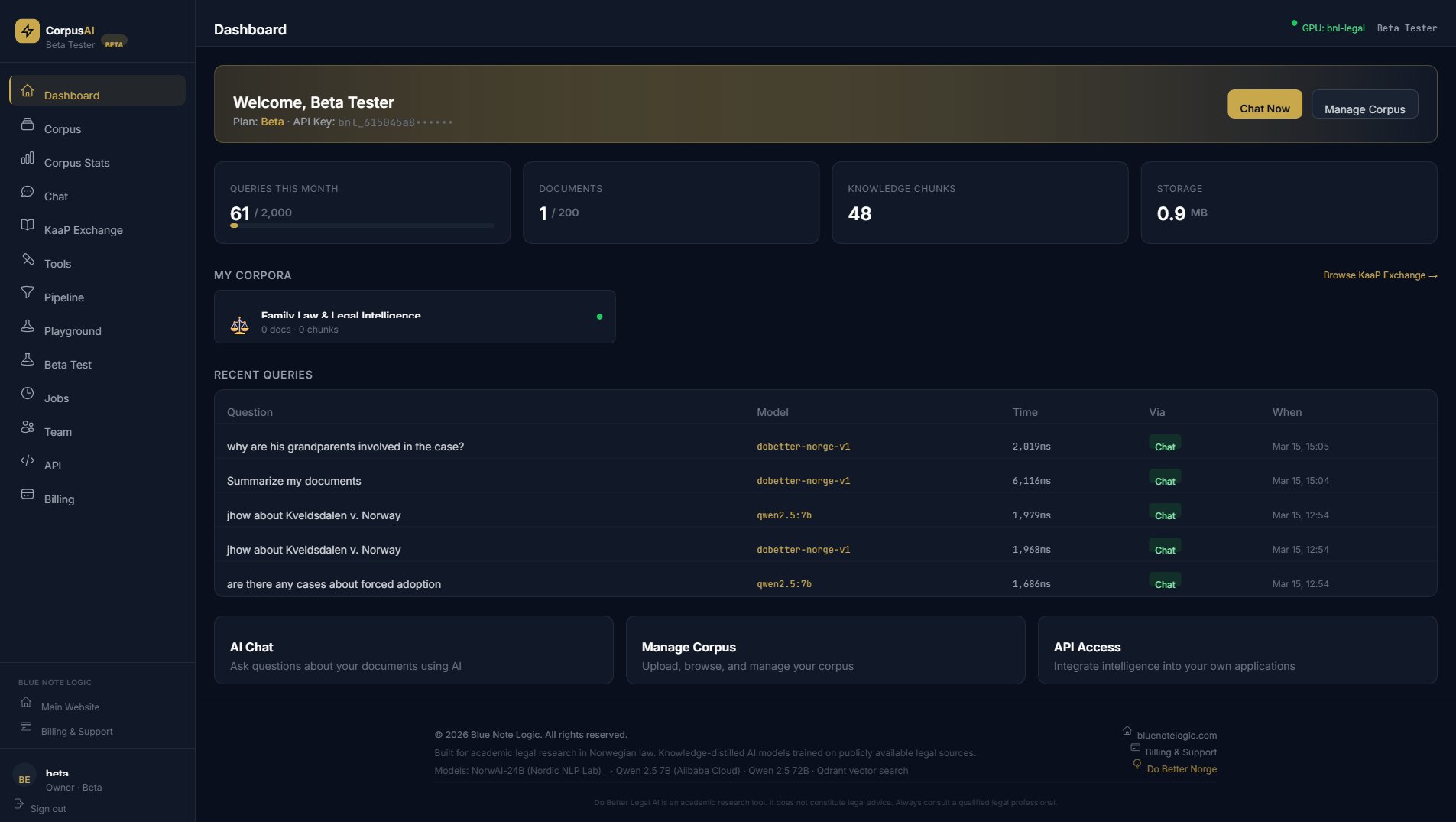
Task: Select the Chat icon in the sidebar
Action: tap(27, 191)
